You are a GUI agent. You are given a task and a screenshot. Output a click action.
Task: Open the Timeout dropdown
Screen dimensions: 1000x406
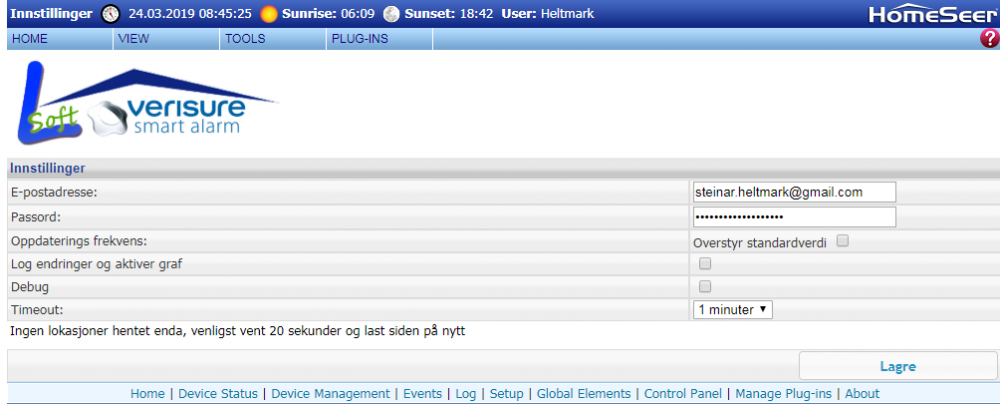pos(732,310)
